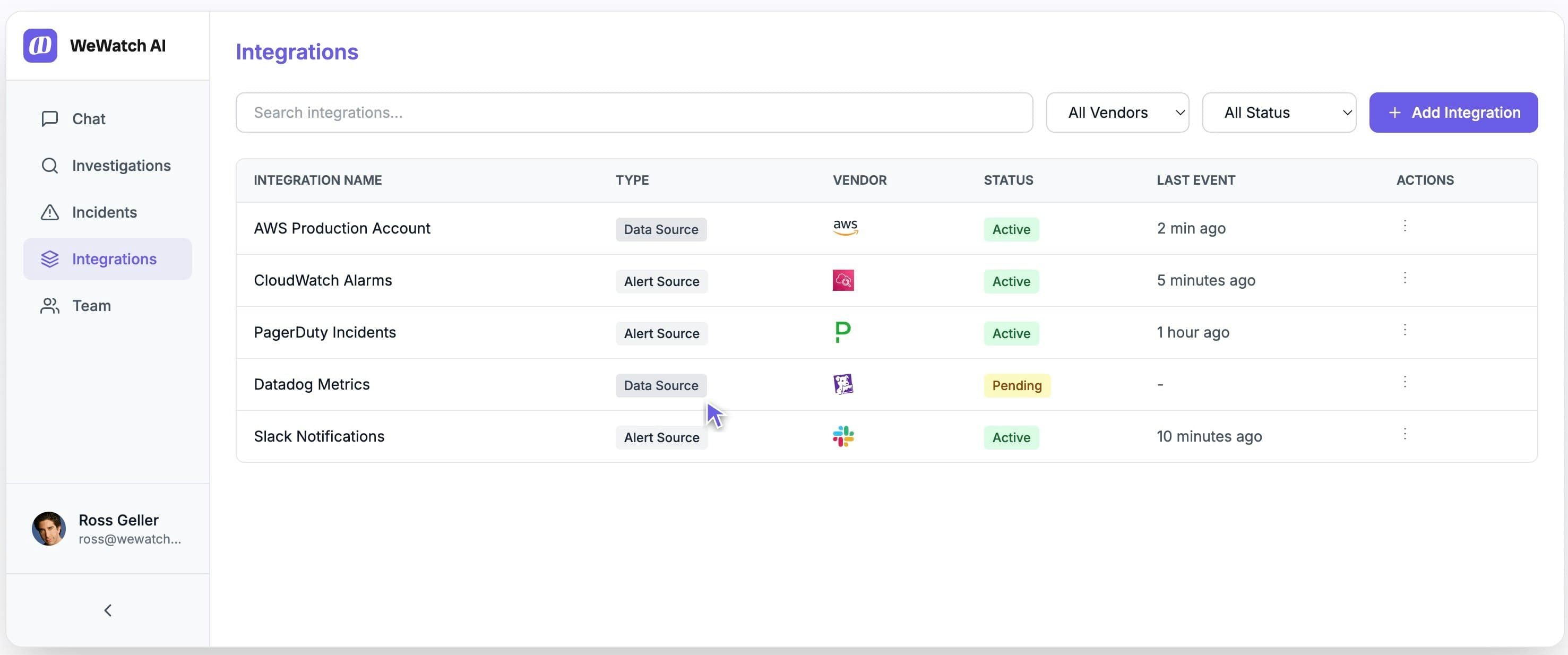Open actions menu for AWS Production Account

coord(1405,226)
